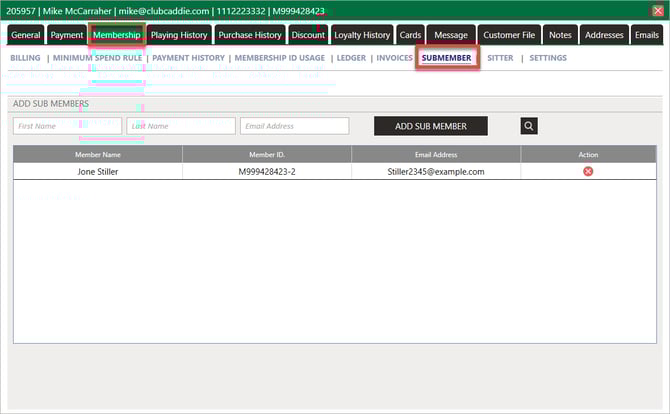Select the Loyalty History tab
Screen dimensions: 670x414
(362, 35)
